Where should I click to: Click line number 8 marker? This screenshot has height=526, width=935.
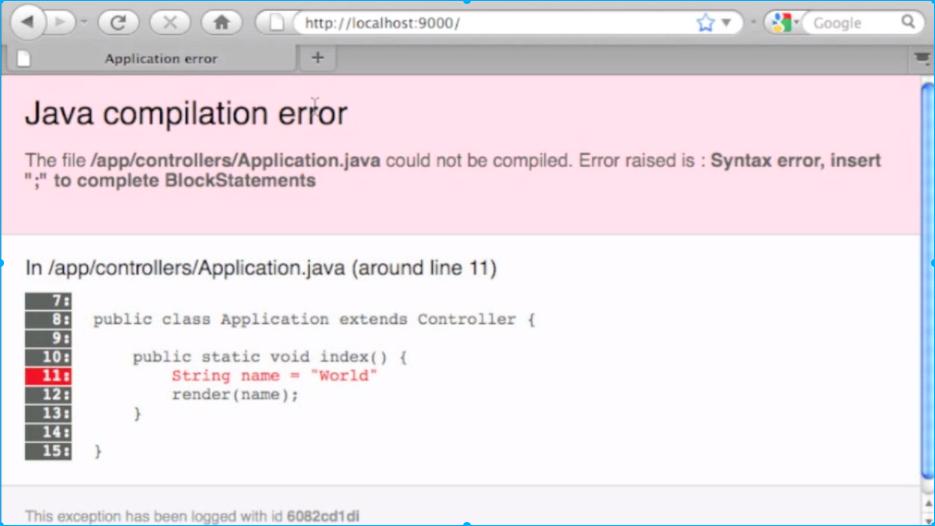[x=48, y=319]
